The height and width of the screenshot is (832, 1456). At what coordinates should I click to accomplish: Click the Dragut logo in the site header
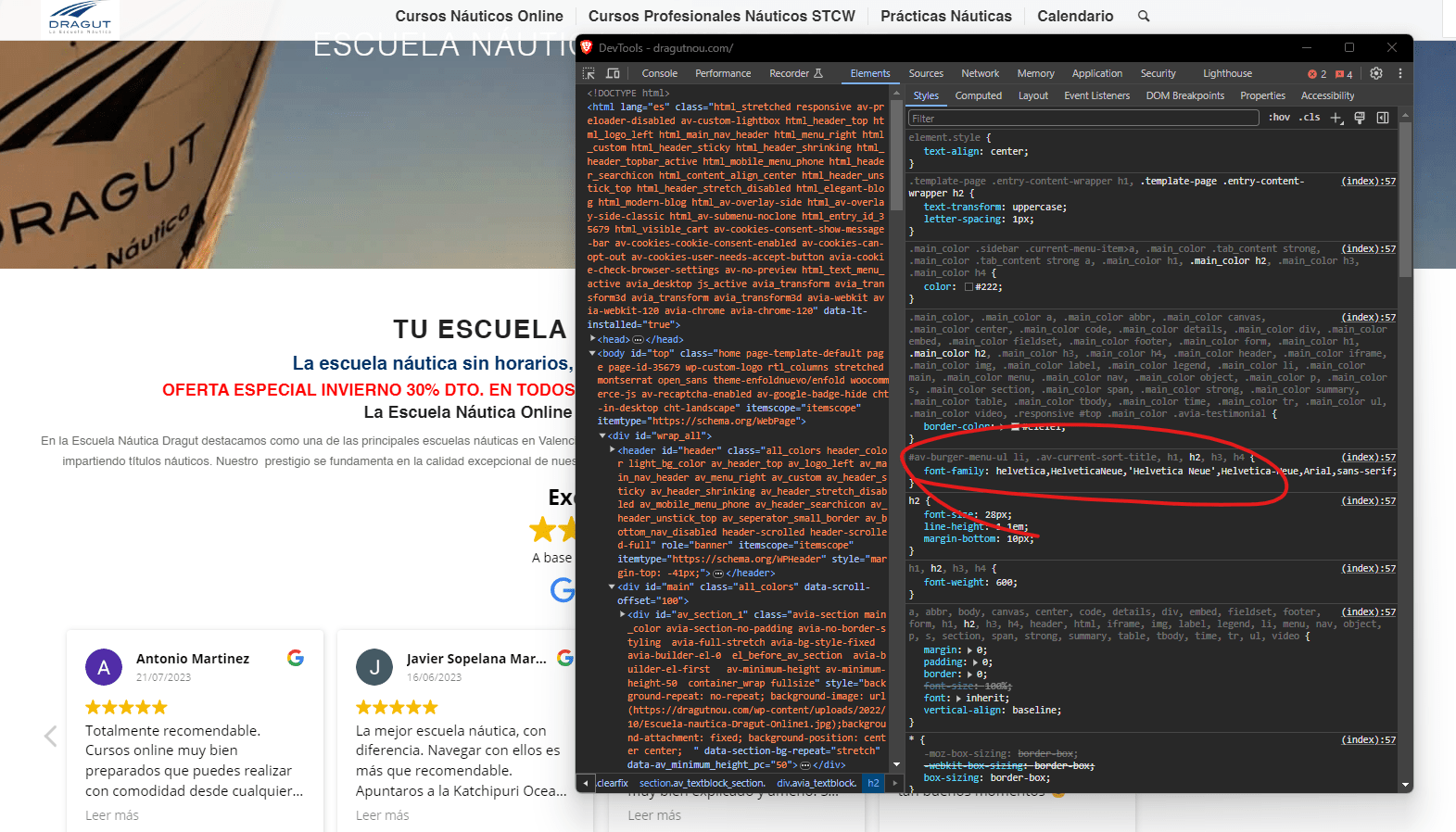tap(80, 18)
